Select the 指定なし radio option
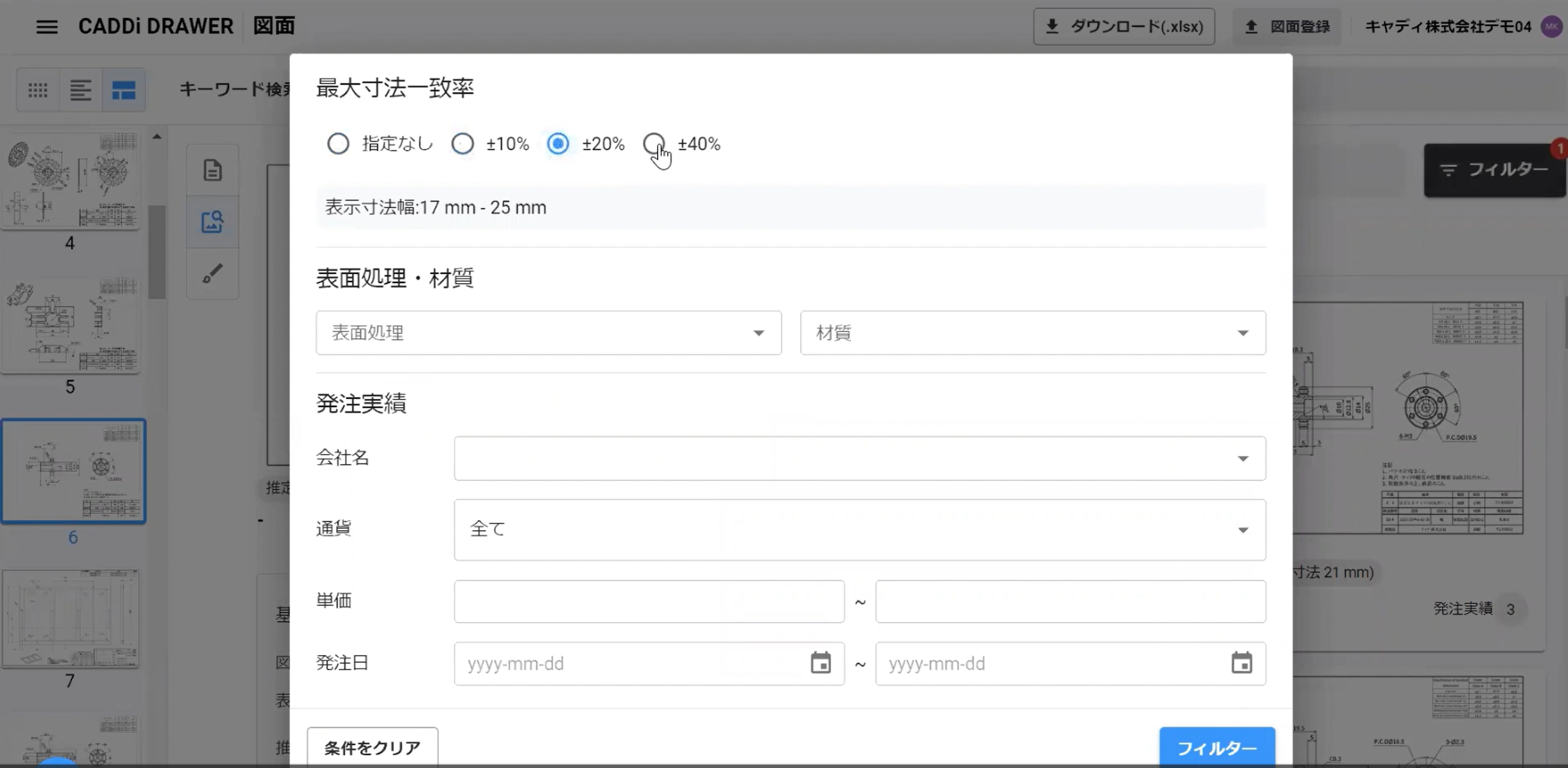Screen dimensions: 1568x768 coord(338,144)
